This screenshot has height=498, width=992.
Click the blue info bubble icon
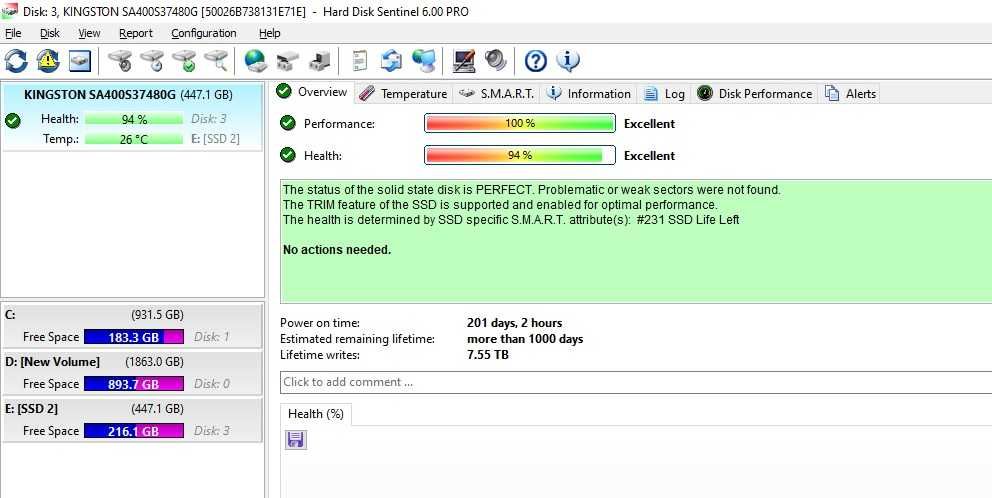coord(567,61)
